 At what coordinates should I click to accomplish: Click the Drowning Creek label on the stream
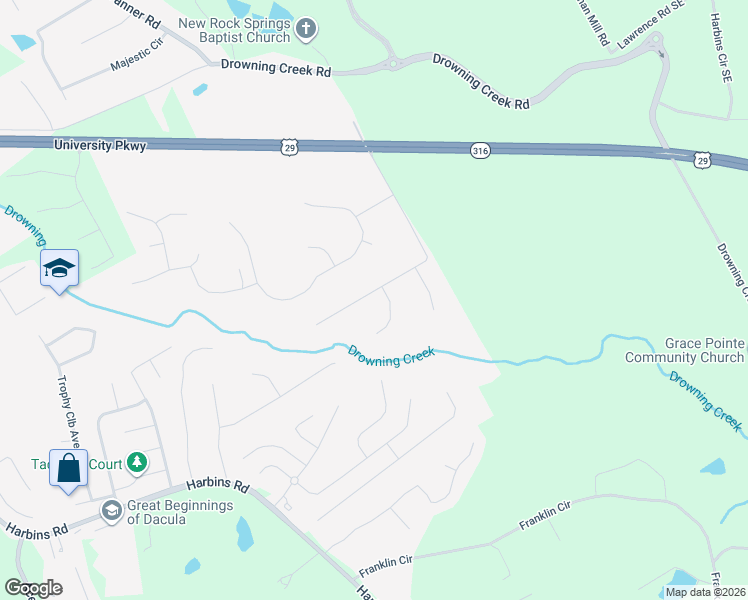[391, 356]
